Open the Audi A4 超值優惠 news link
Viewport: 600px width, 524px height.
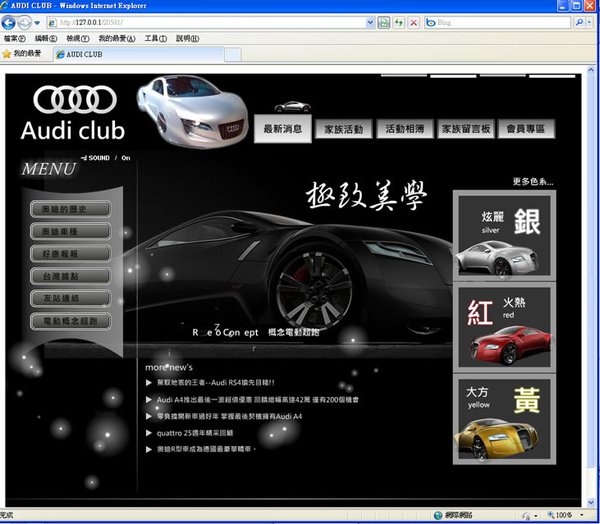(258, 400)
